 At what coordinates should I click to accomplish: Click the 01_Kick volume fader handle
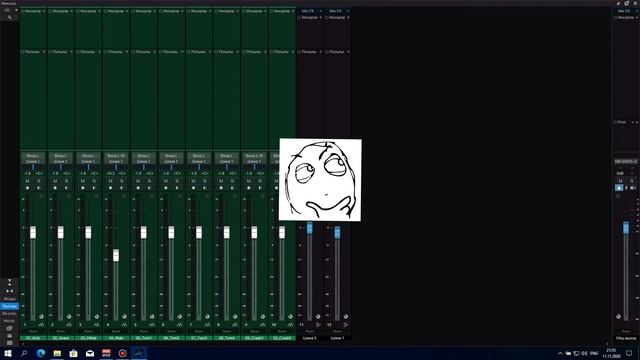[33, 232]
